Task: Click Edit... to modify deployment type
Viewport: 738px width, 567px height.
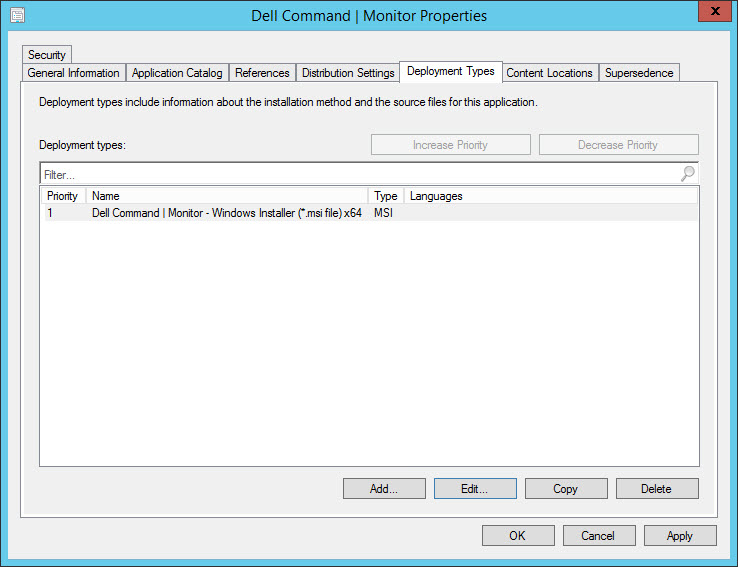Action: click(x=475, y=489)
